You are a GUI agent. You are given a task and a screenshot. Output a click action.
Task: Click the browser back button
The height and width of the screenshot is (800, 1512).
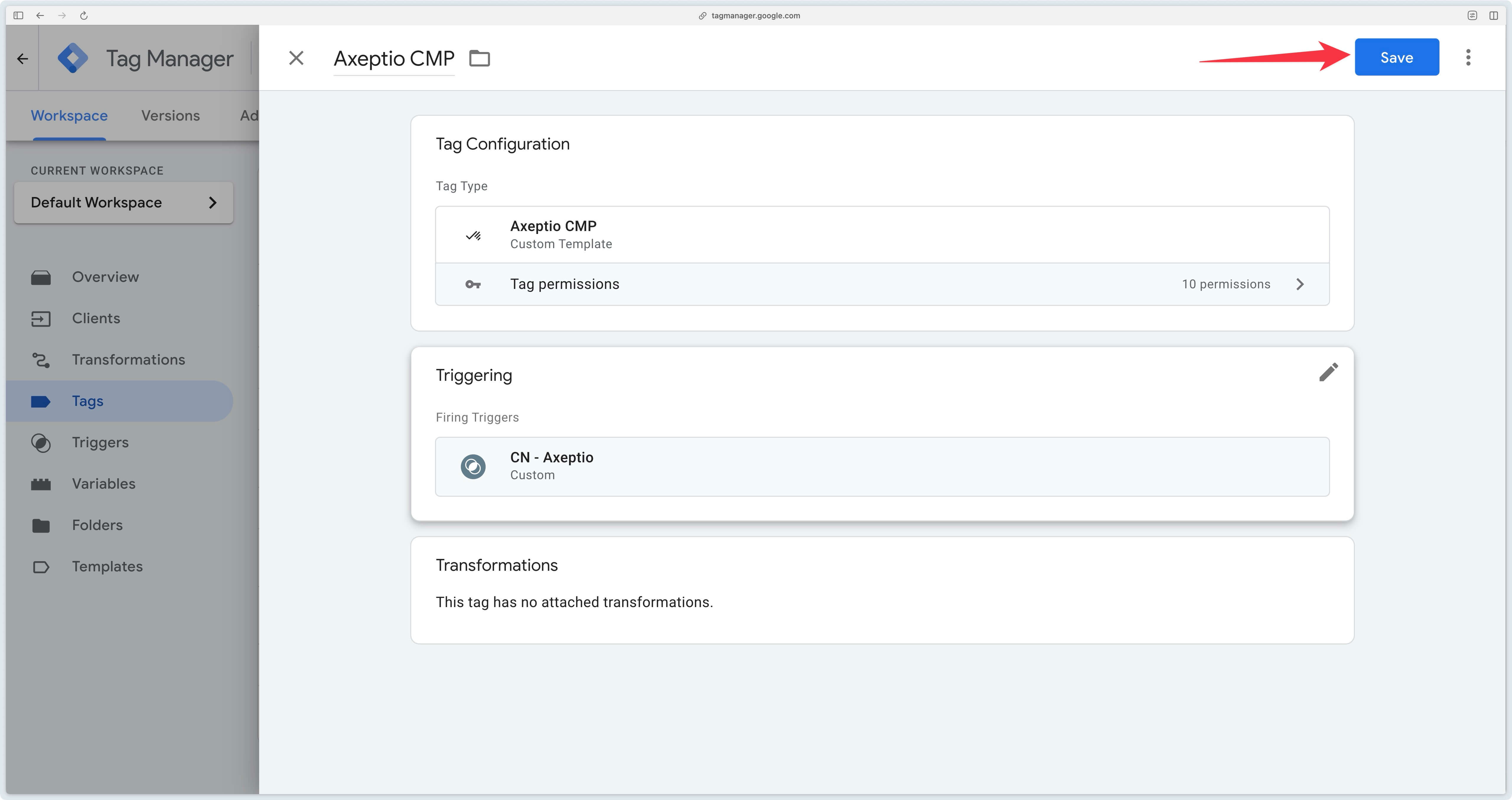[x=40, y=15]
